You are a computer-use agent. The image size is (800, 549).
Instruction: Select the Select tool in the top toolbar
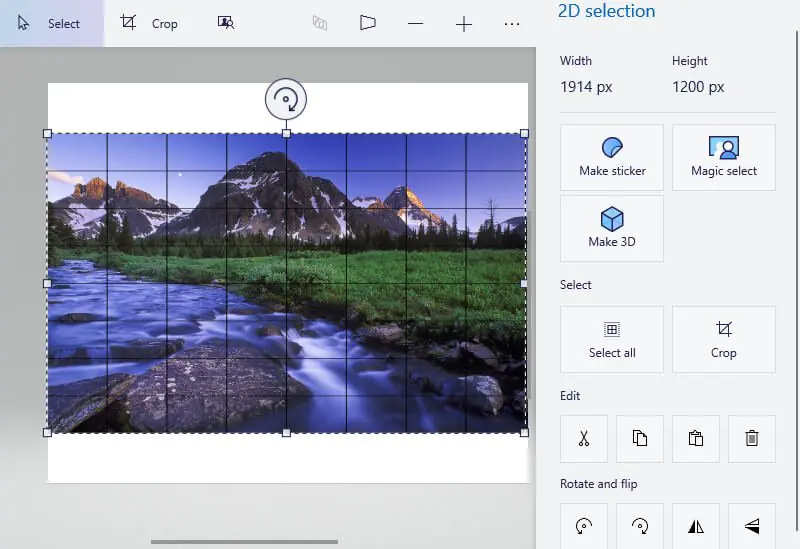(50, 23)
